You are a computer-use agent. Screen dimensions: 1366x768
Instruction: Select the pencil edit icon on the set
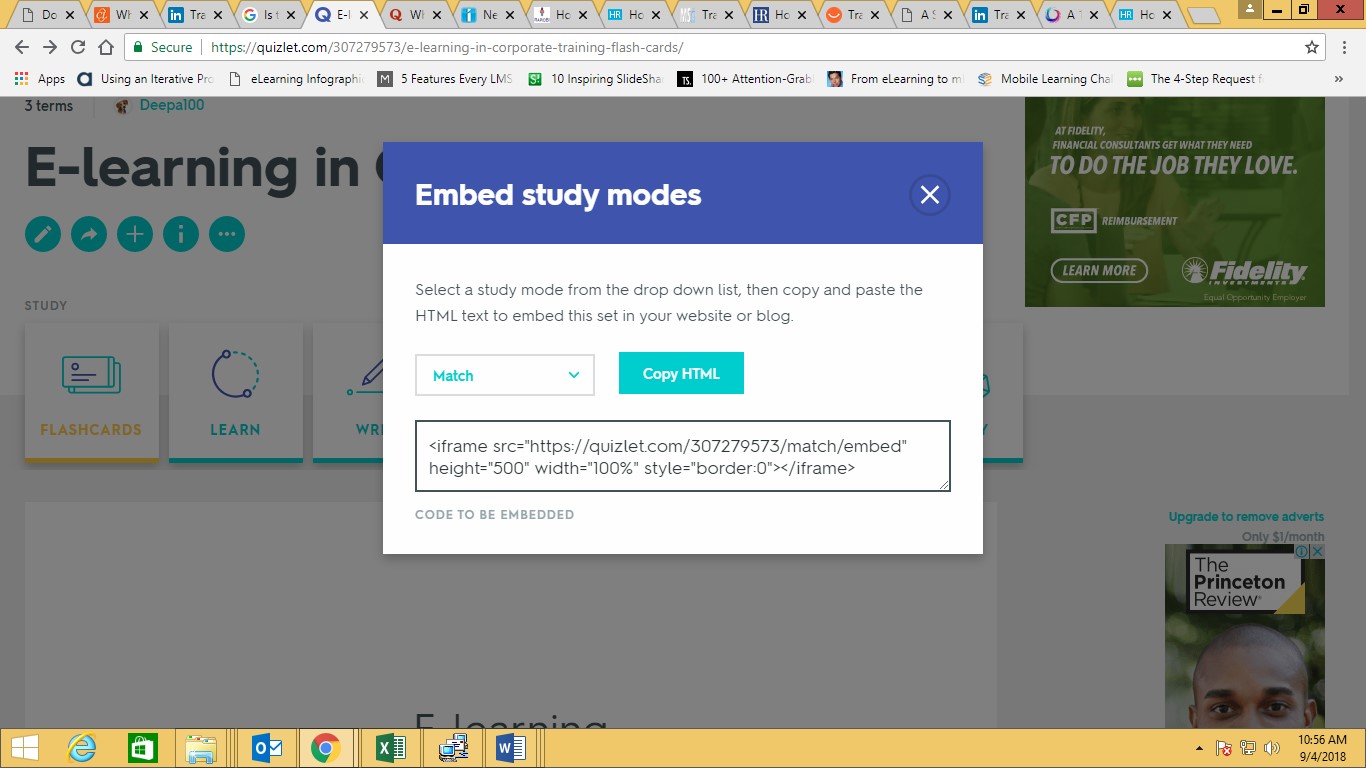coord(42,233)
